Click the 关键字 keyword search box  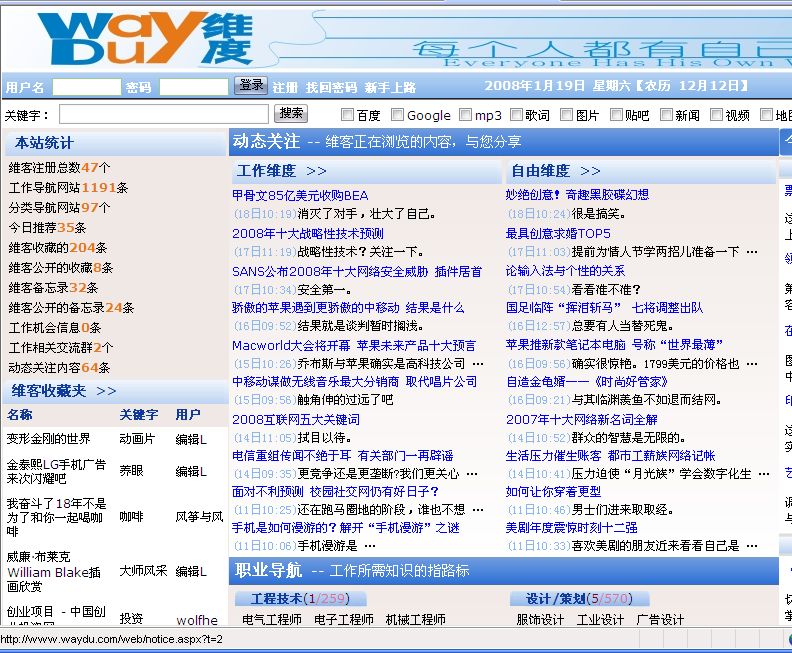click(164, 114)
